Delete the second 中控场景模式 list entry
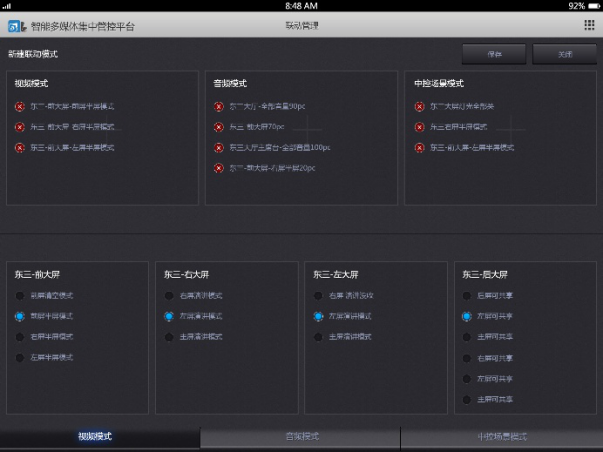Viewport: 603px width, 452px height. pos(420,127)
